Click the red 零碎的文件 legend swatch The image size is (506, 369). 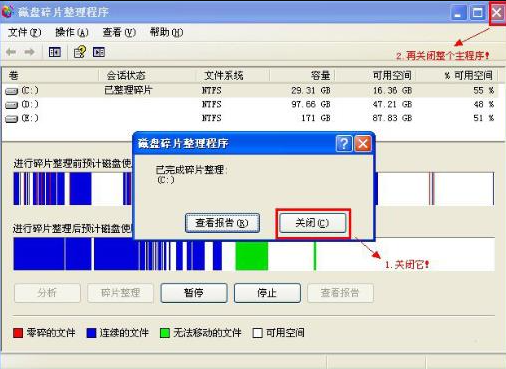point(18,333)
